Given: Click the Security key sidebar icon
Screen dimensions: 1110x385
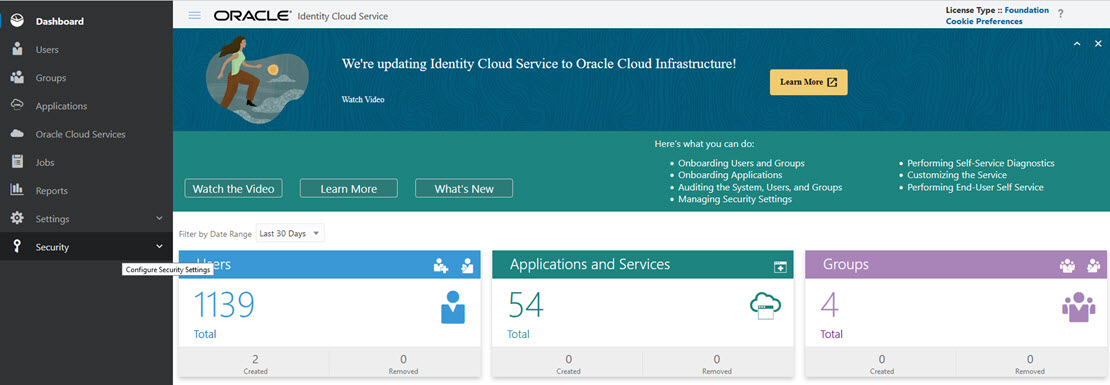Looking at the screenshot, I should coord(18,246).
